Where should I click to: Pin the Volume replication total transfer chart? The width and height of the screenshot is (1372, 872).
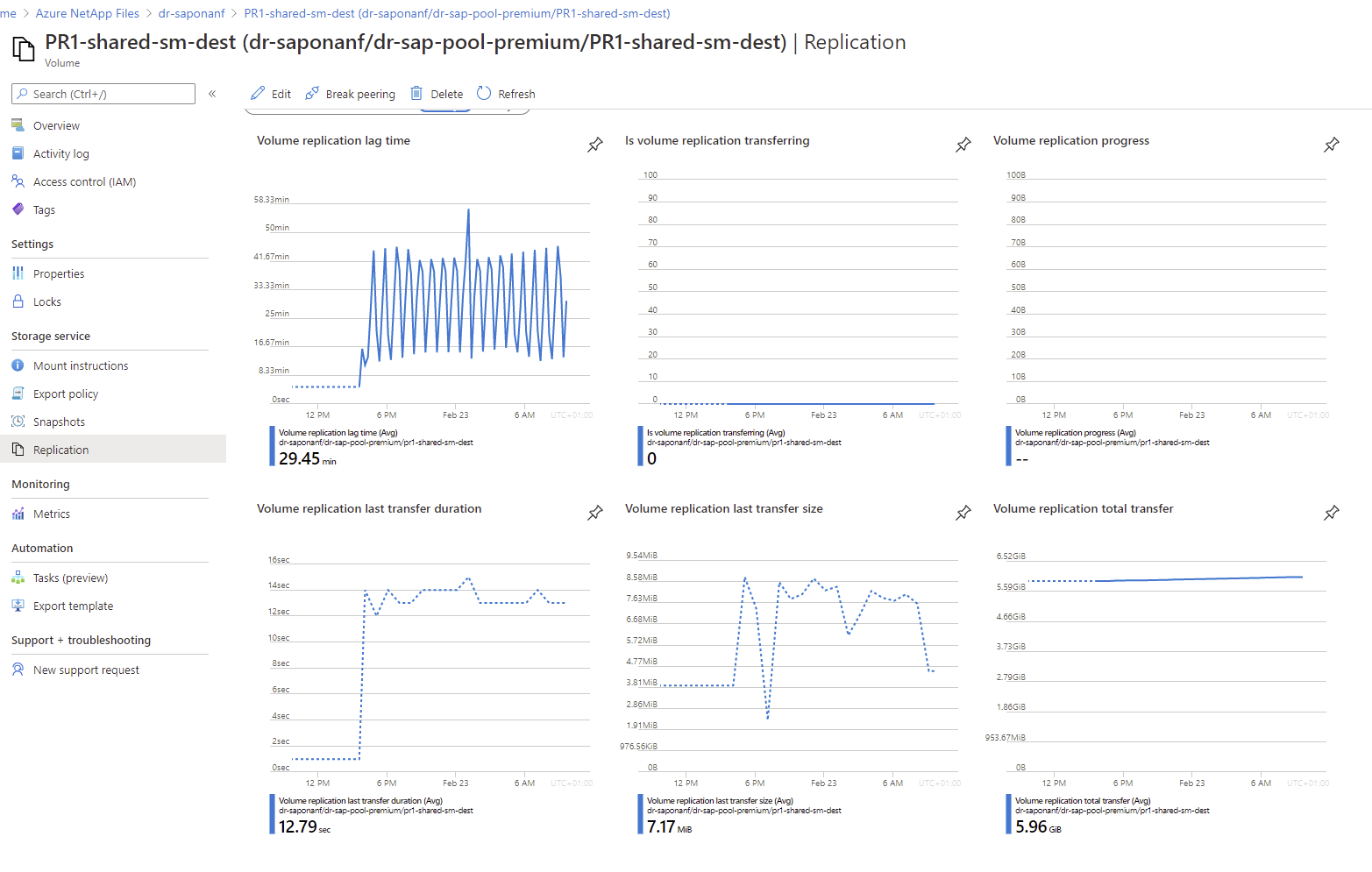pos(1332,513)
